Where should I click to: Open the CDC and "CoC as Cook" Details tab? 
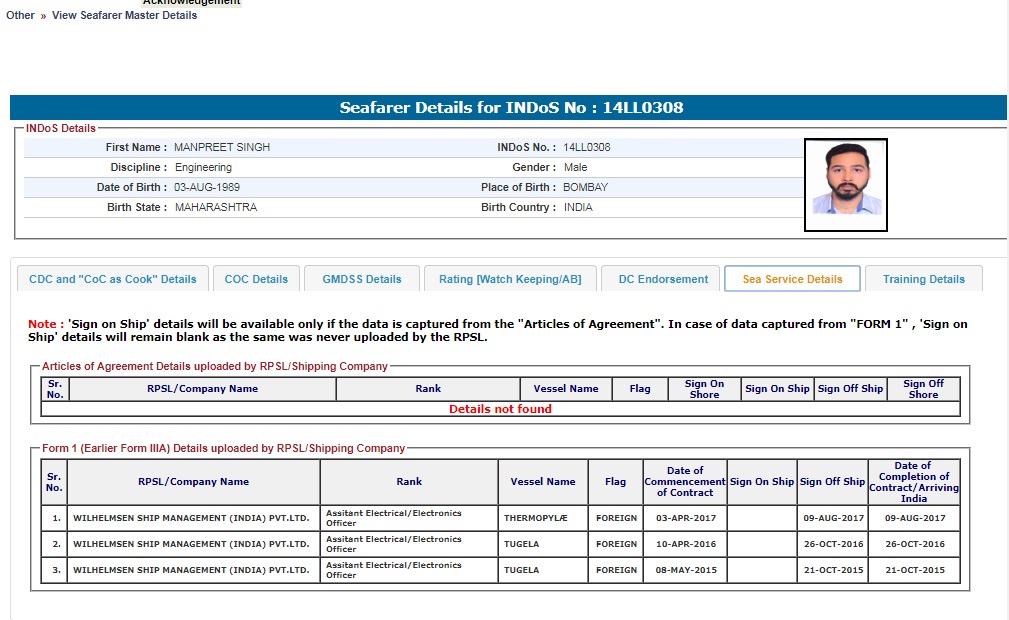[x=113, y=279]
